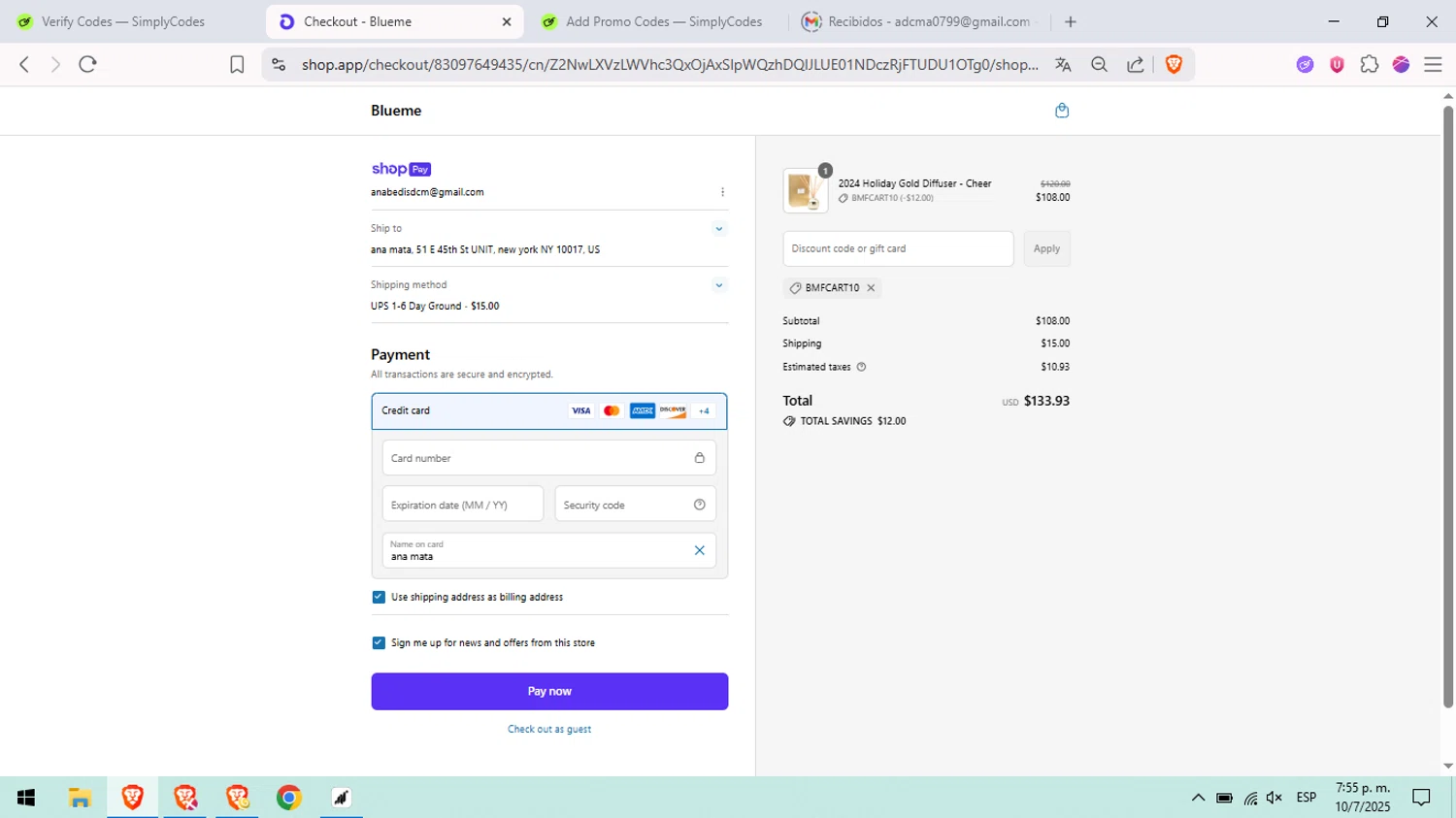View site information in address bar
Viewport: 1456px width, 818px height.
pyautogui.click(x=279, y=65)
